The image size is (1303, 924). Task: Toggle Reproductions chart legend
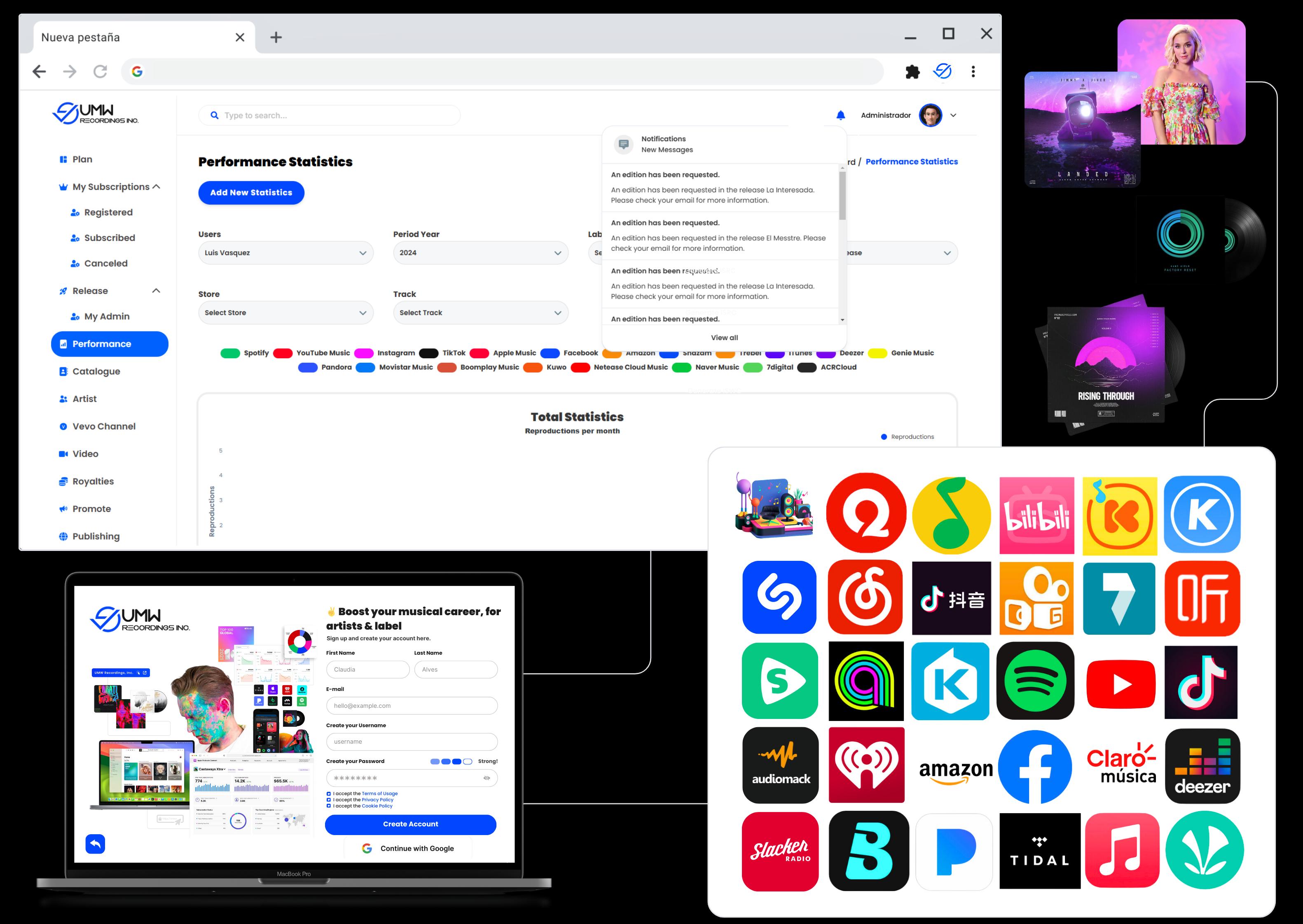tap(908, 437)
